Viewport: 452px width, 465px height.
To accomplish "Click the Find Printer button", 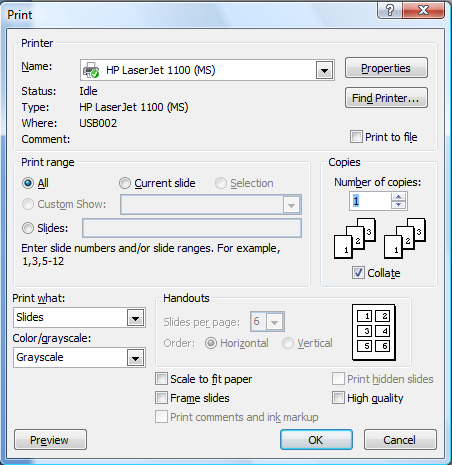I will [386, 98].
